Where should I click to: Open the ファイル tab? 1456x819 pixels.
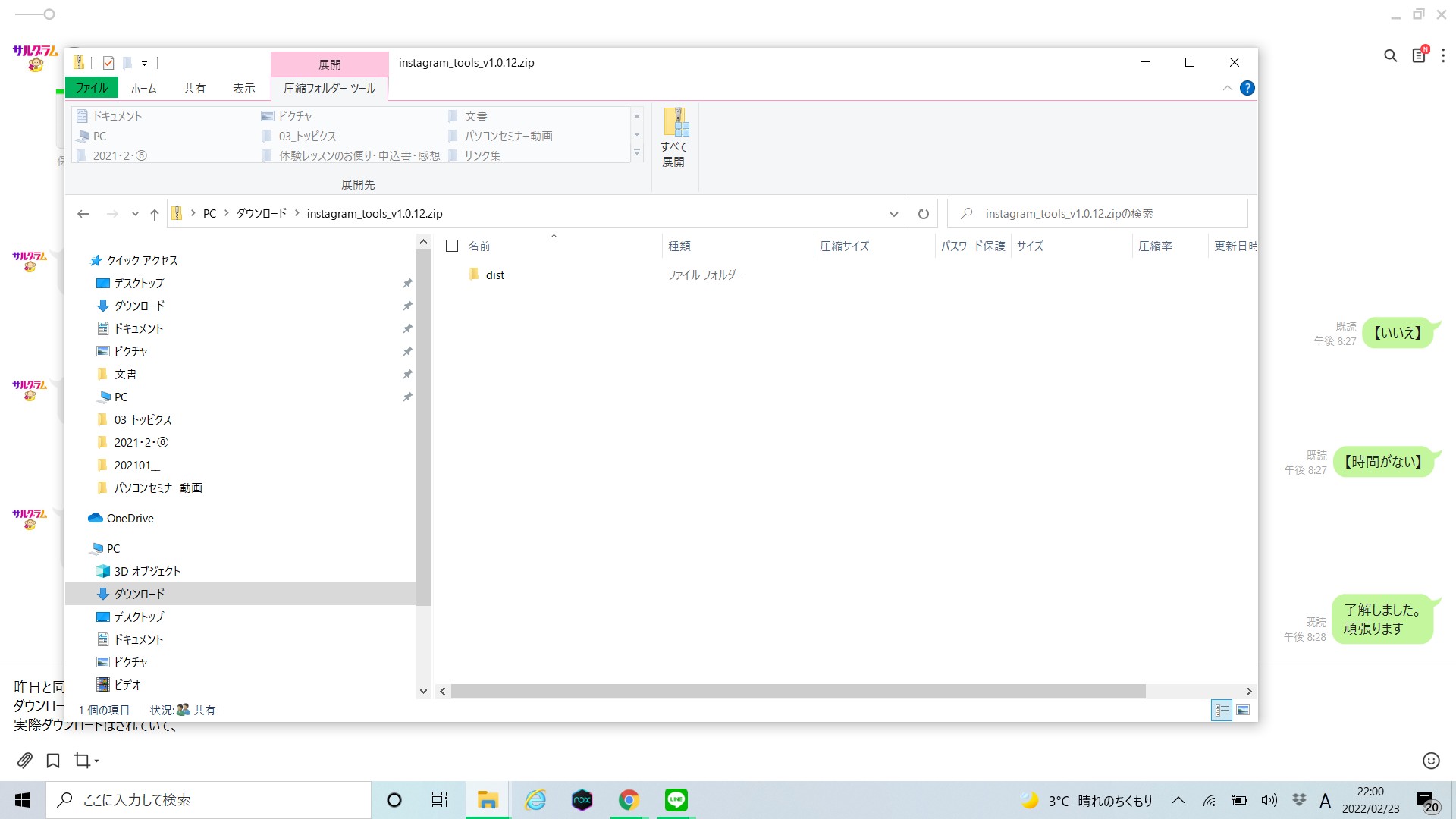92,88
